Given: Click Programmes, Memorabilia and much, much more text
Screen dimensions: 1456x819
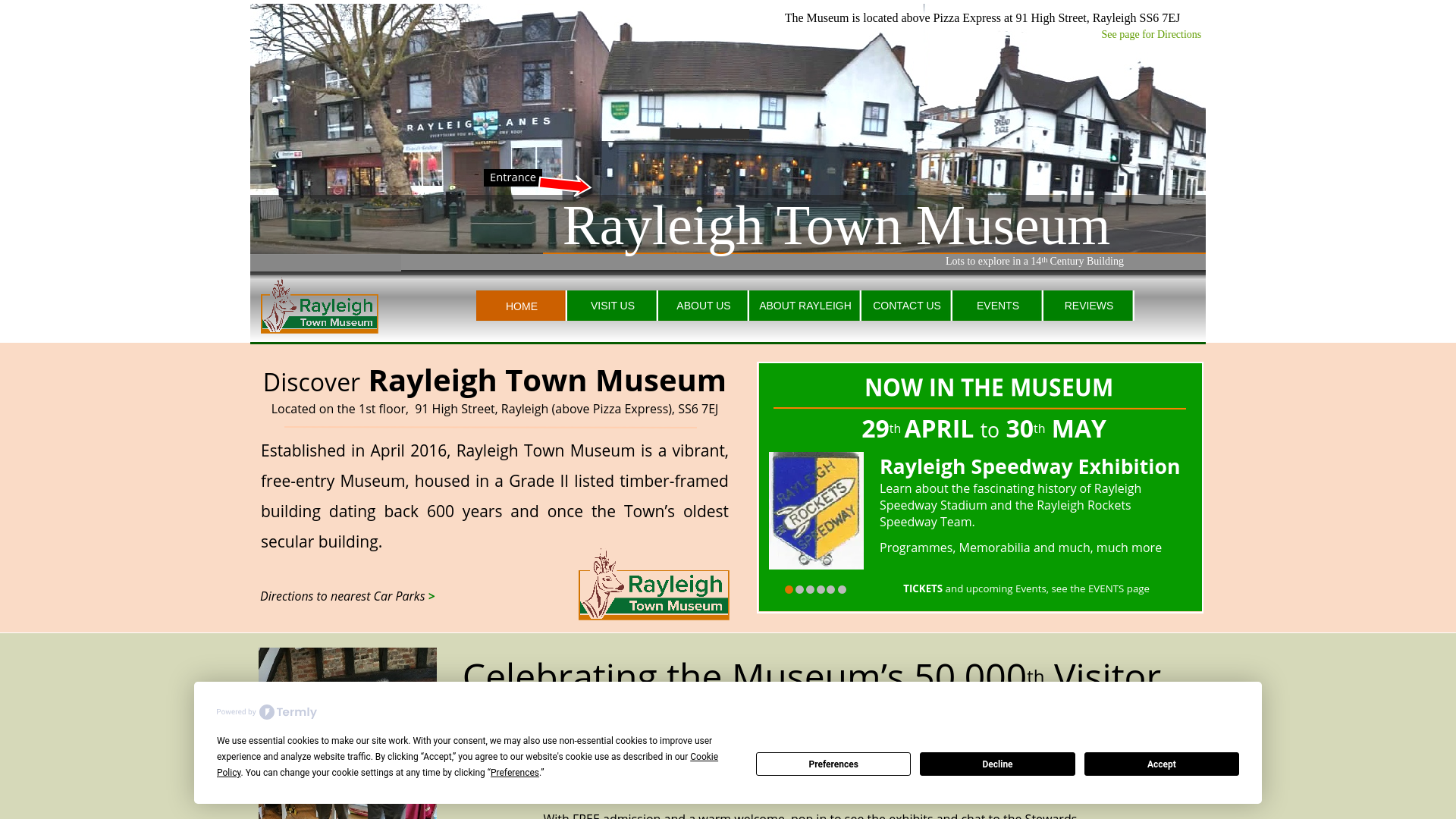Looking at the screenshot, I should [x=1021, y=548].
